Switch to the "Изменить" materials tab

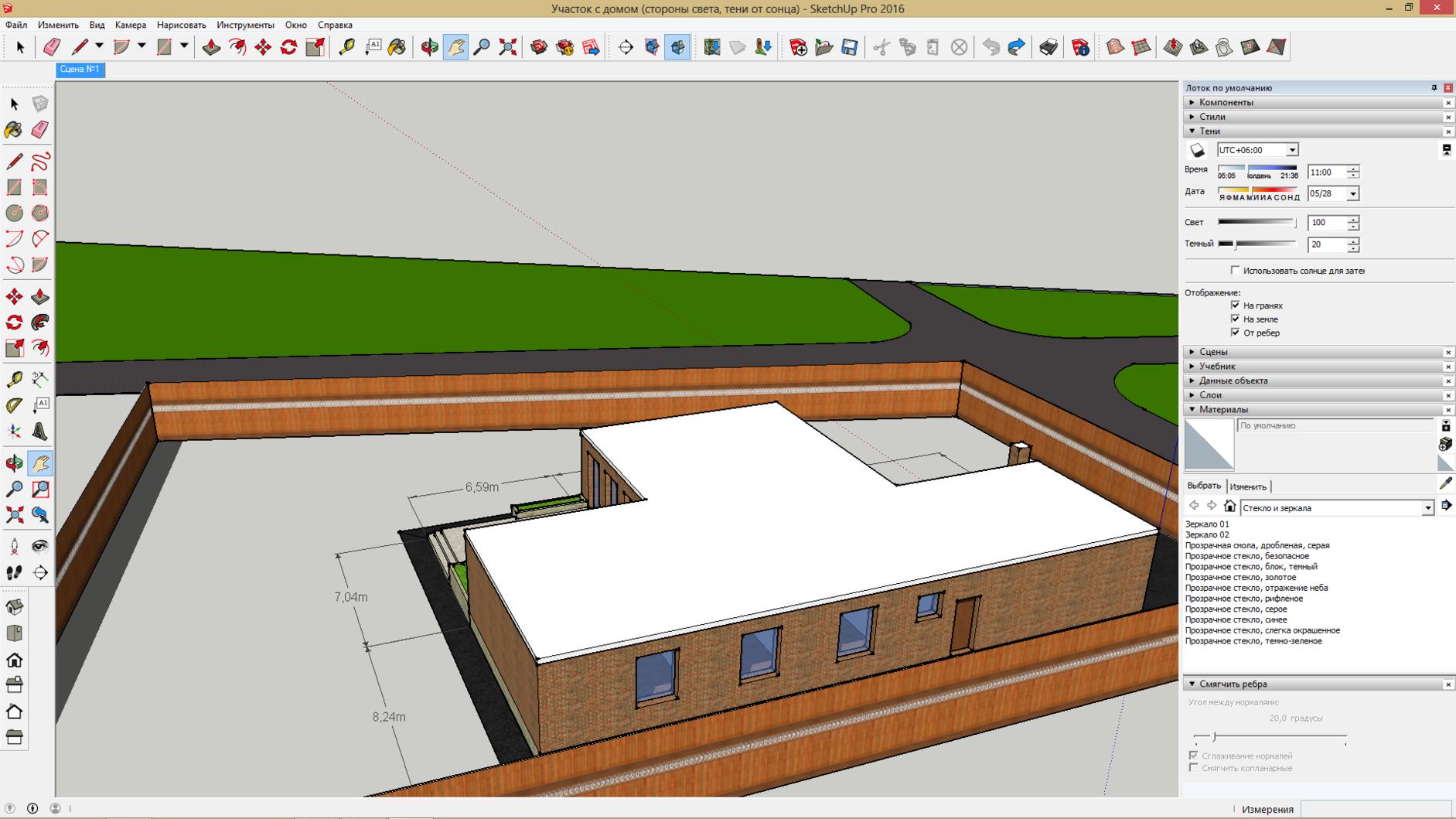tap(1247, 486)
